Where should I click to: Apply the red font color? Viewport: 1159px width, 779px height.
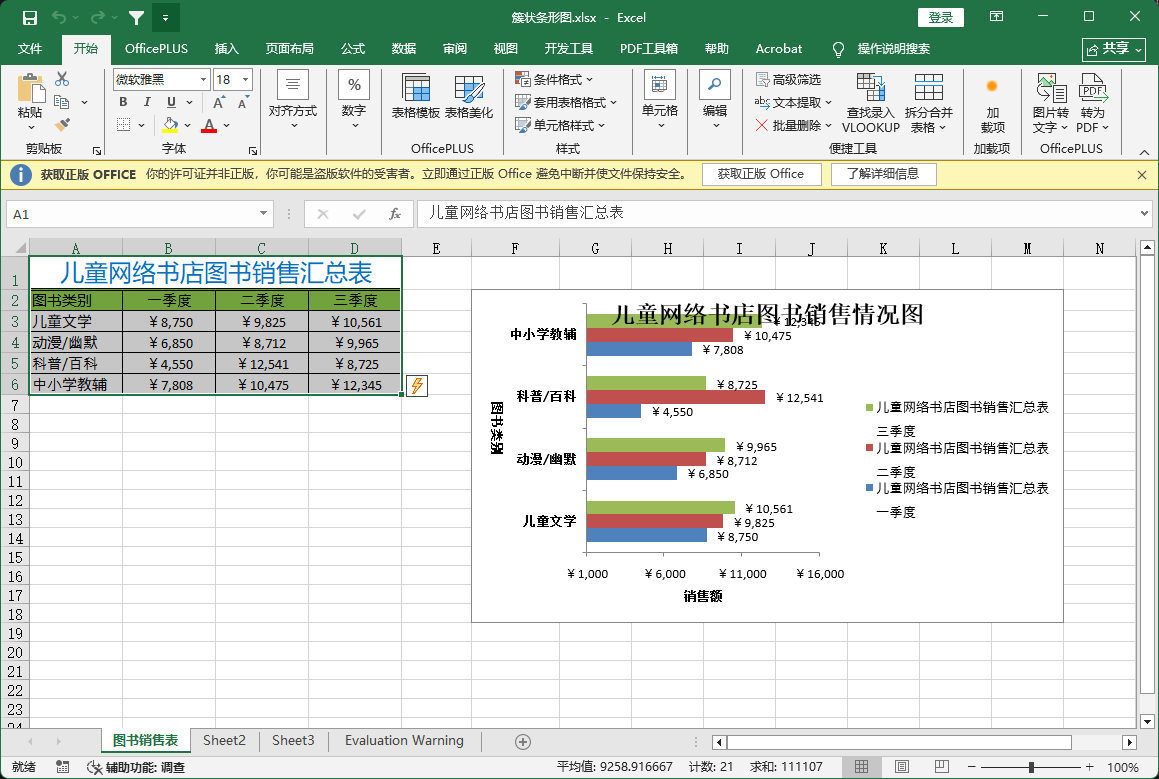pyautogui.click(x=209, y=125)
